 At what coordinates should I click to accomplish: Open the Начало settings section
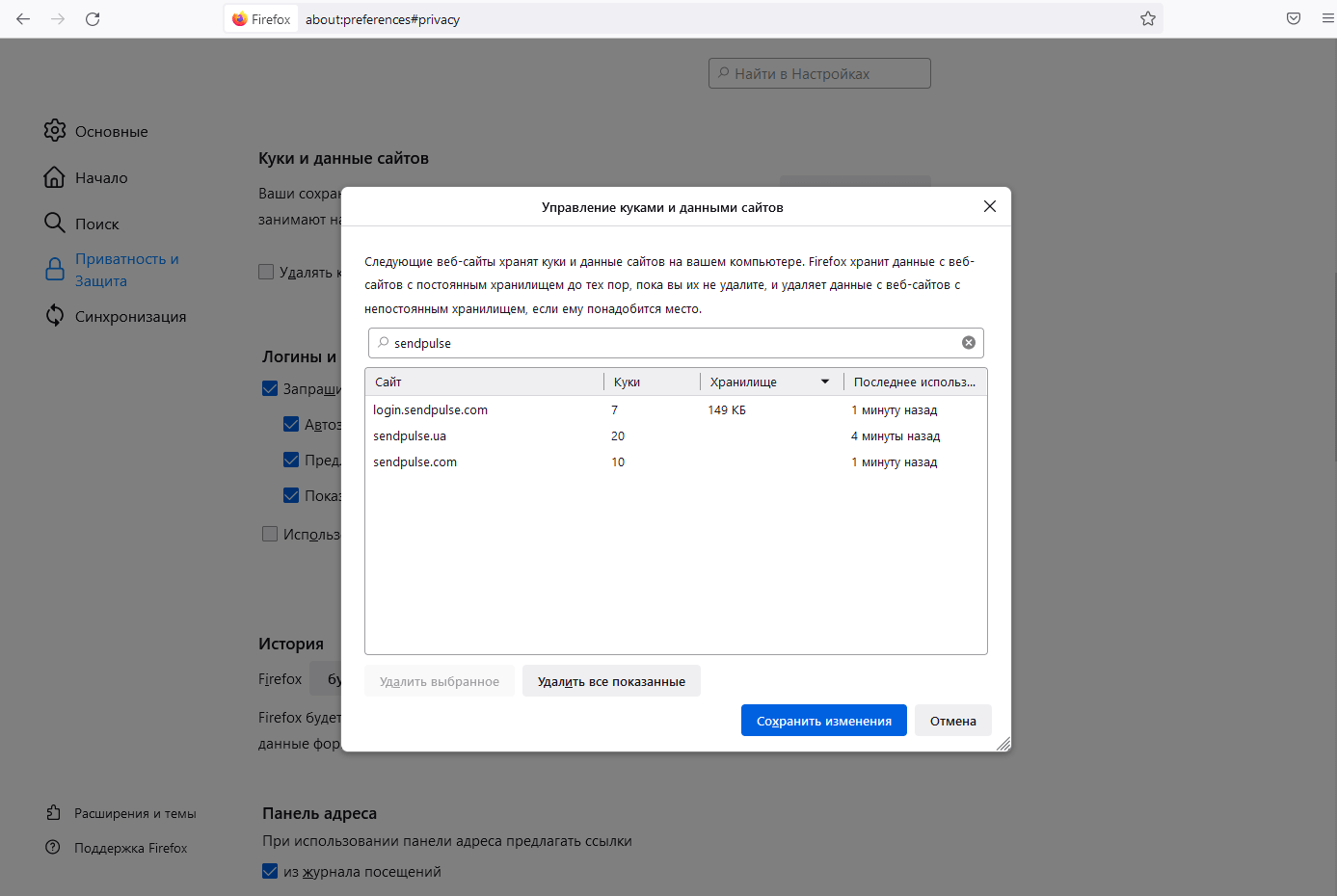86,177
